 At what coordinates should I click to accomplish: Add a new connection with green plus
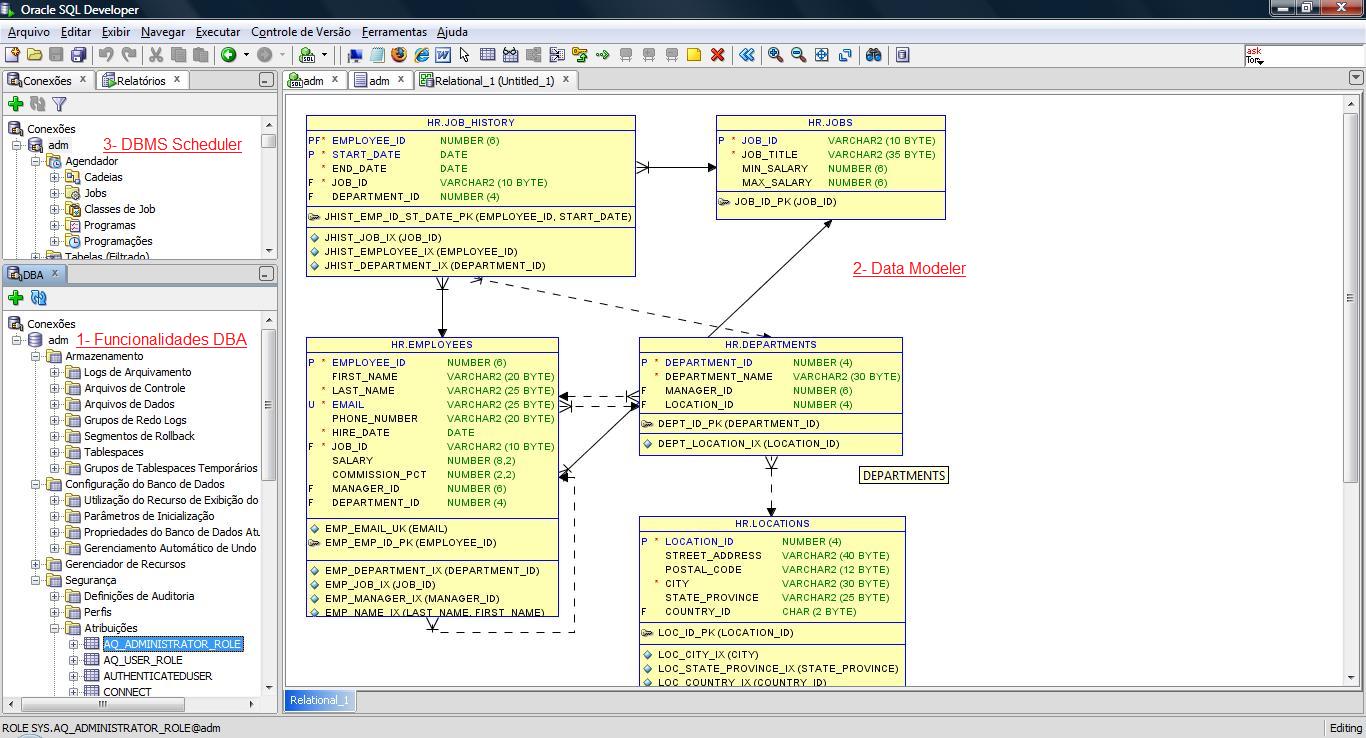pos(14,104)
